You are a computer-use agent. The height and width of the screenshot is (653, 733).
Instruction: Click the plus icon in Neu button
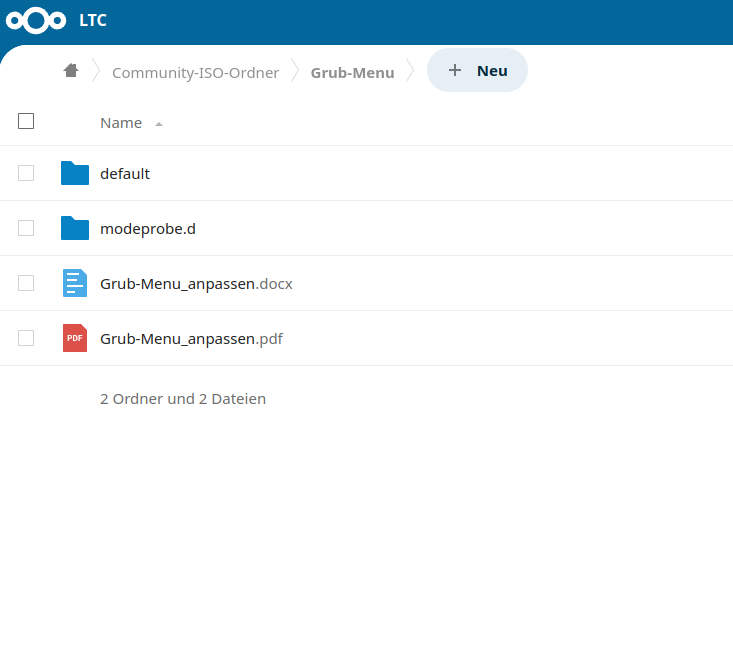click(455, 71)
